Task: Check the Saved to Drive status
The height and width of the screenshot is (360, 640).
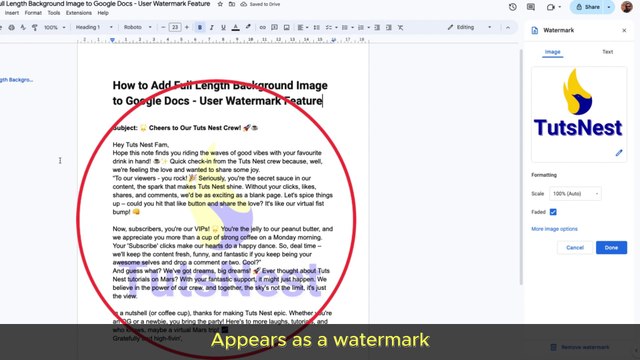Action: 260,4
